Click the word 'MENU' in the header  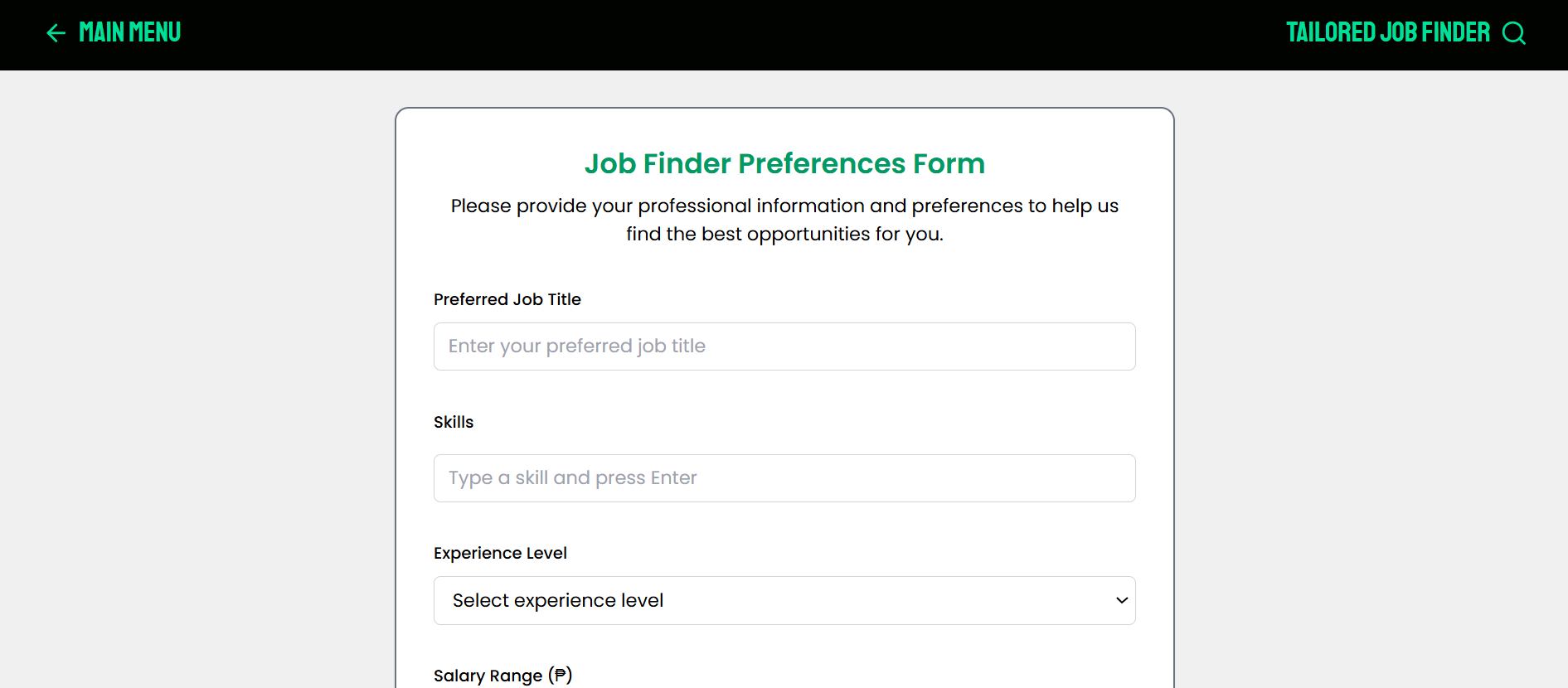[x=154, y=32]
